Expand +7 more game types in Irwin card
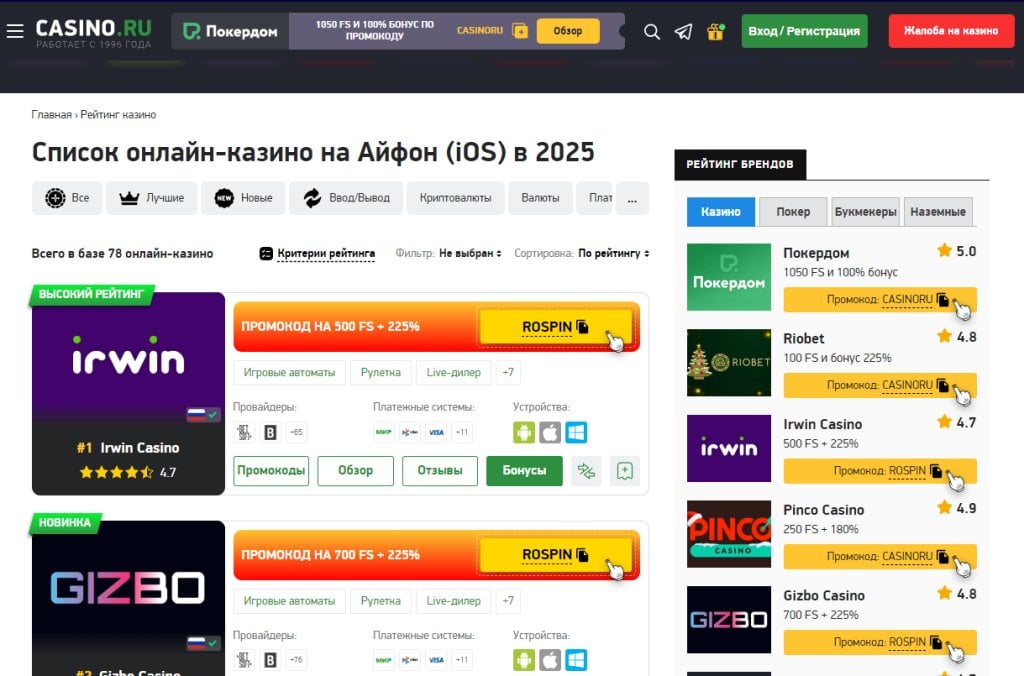1024x676 pixels. pos(508,372)
